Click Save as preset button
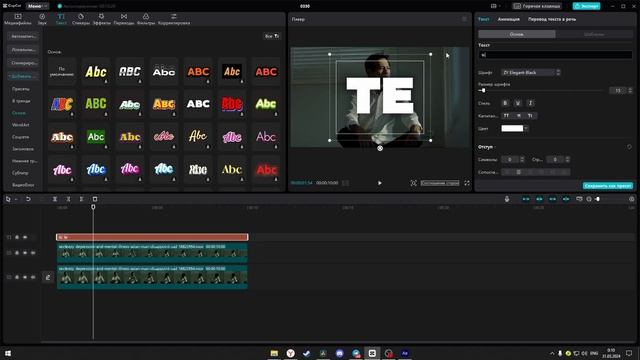The height and width of the screenshot is (360, 640). pyautogui.click(x=608, y=186)
